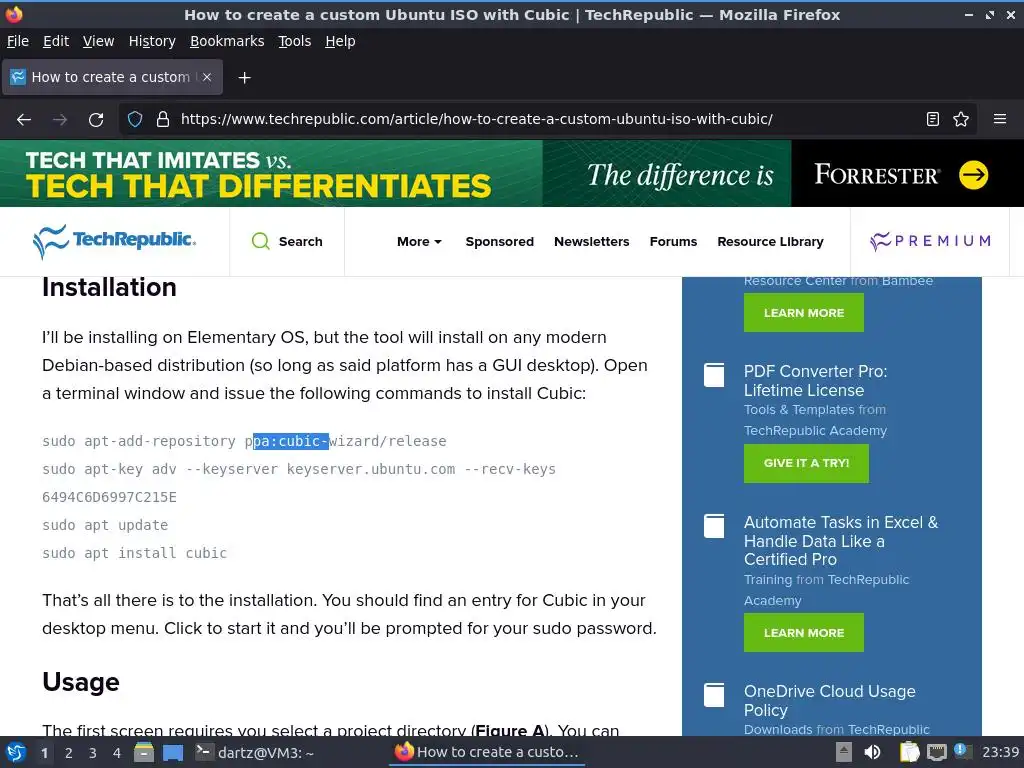Screen dimensions: 1024x768
Task: Open the File menu
Action: (18, 41)
